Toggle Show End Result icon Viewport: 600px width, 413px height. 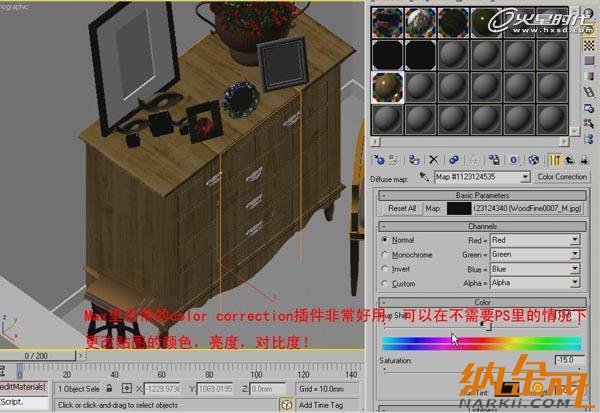tap(554, 160)
